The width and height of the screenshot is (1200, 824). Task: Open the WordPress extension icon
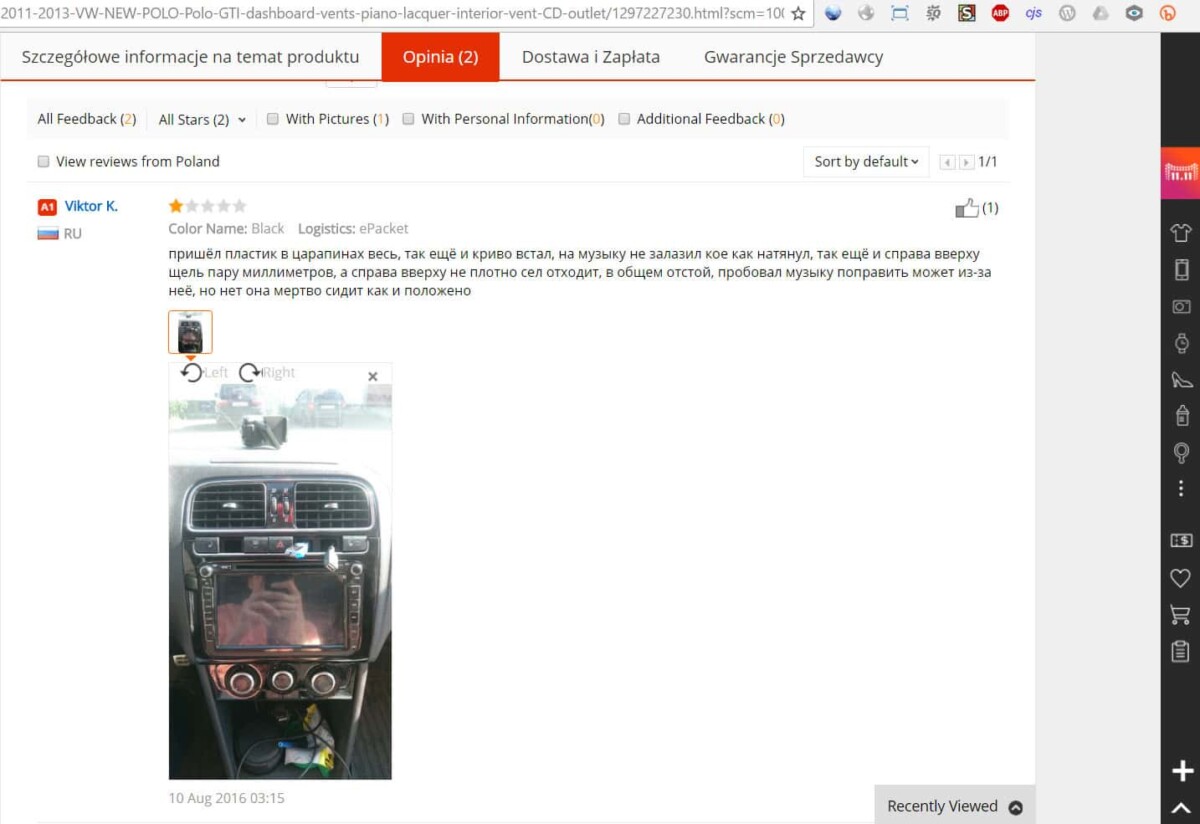tap(1067, 14)
